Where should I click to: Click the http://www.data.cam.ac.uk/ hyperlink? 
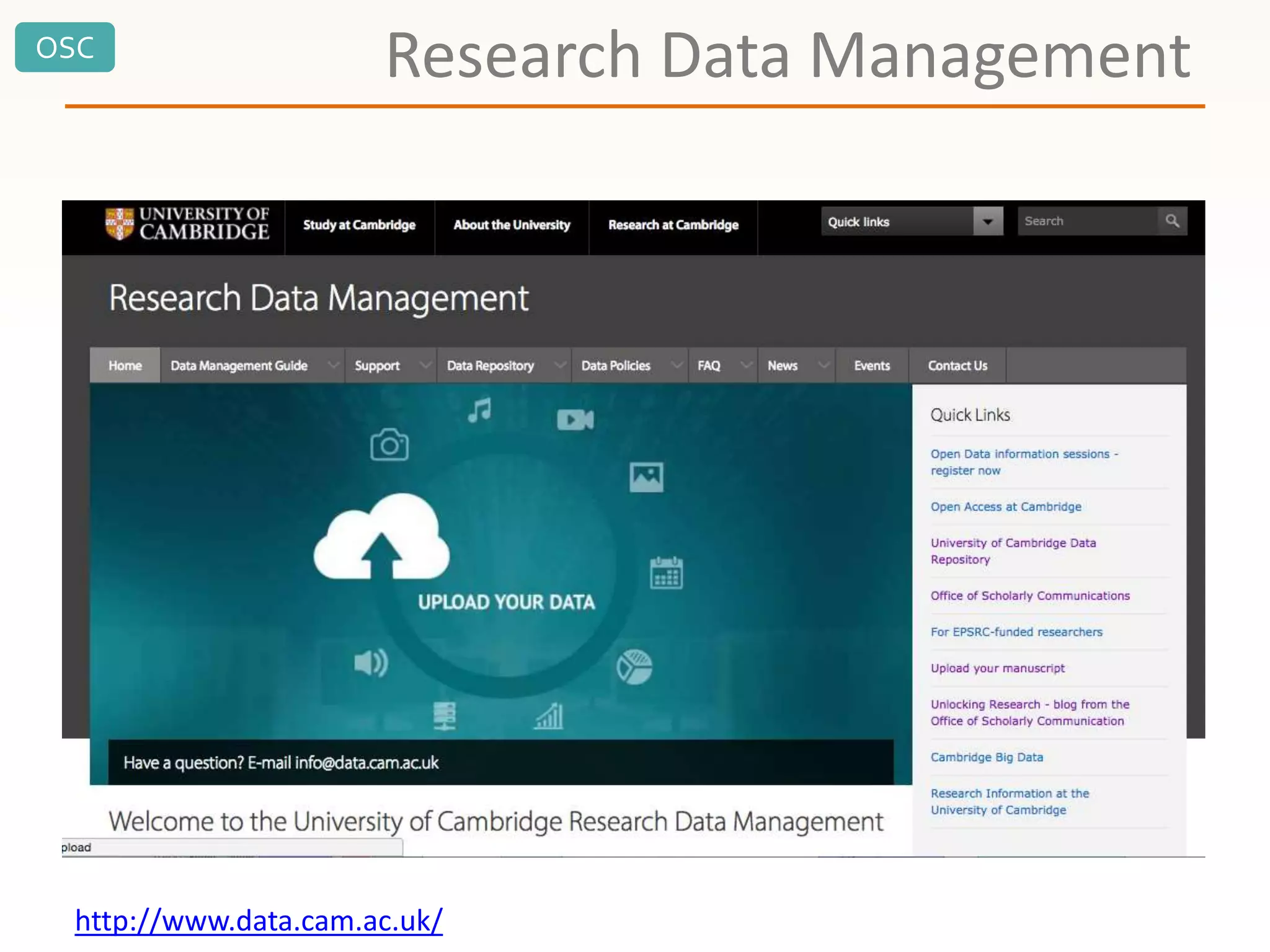click(x=259, y=921)
